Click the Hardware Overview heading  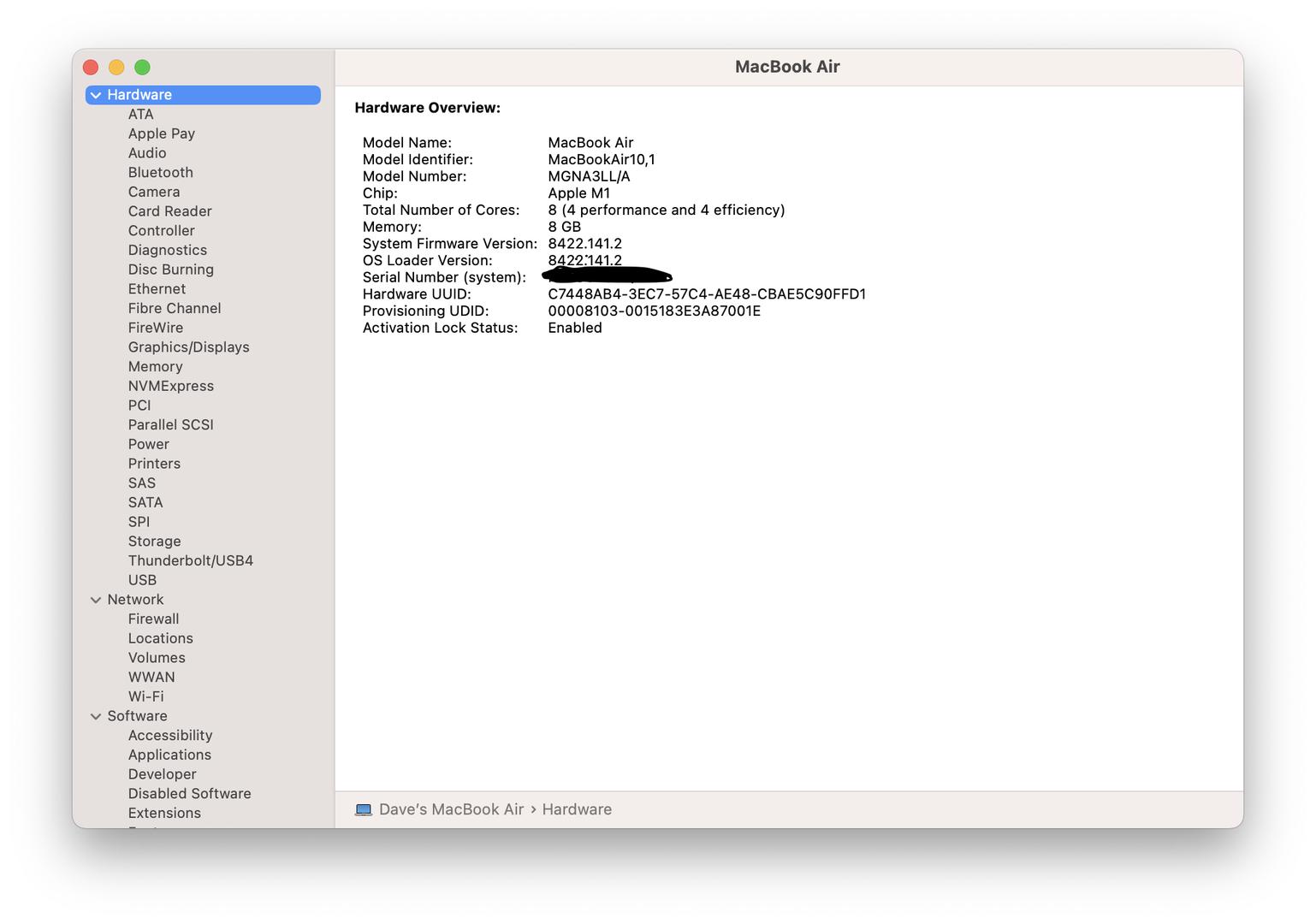click(428, 108)
